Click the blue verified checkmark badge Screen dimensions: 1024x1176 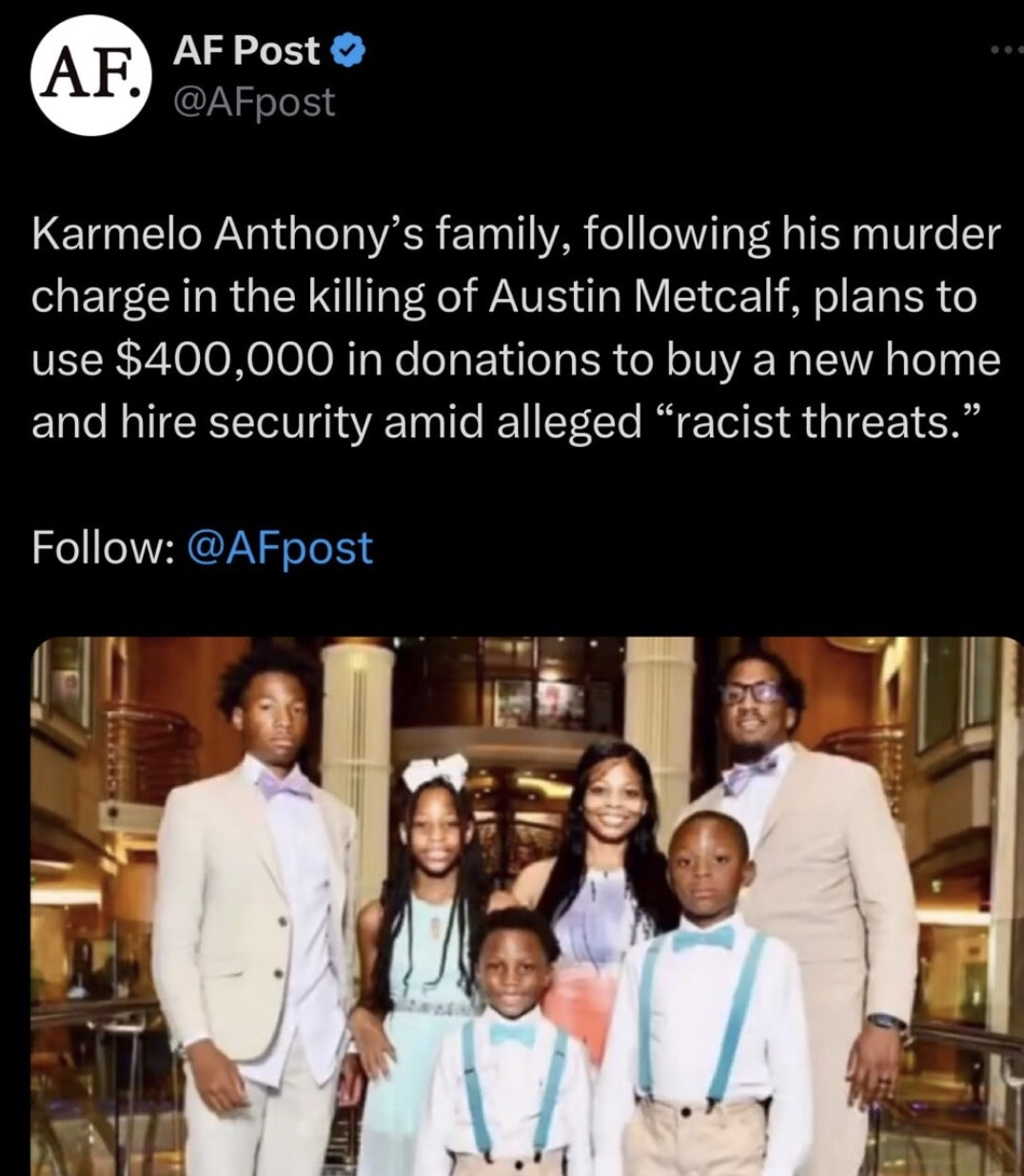click(347, 50)
